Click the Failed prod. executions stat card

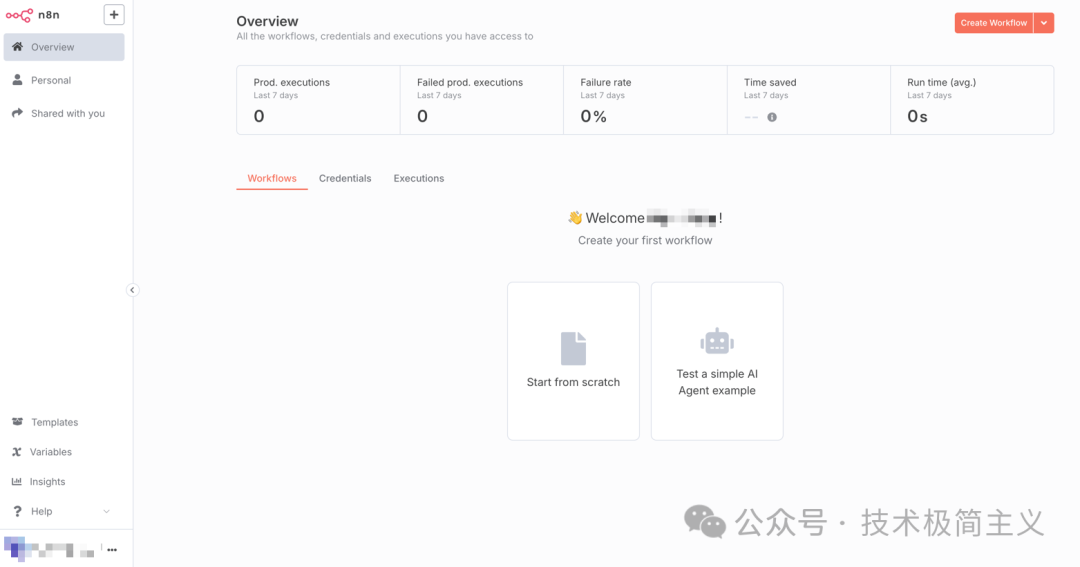click(x=481, y=100)
